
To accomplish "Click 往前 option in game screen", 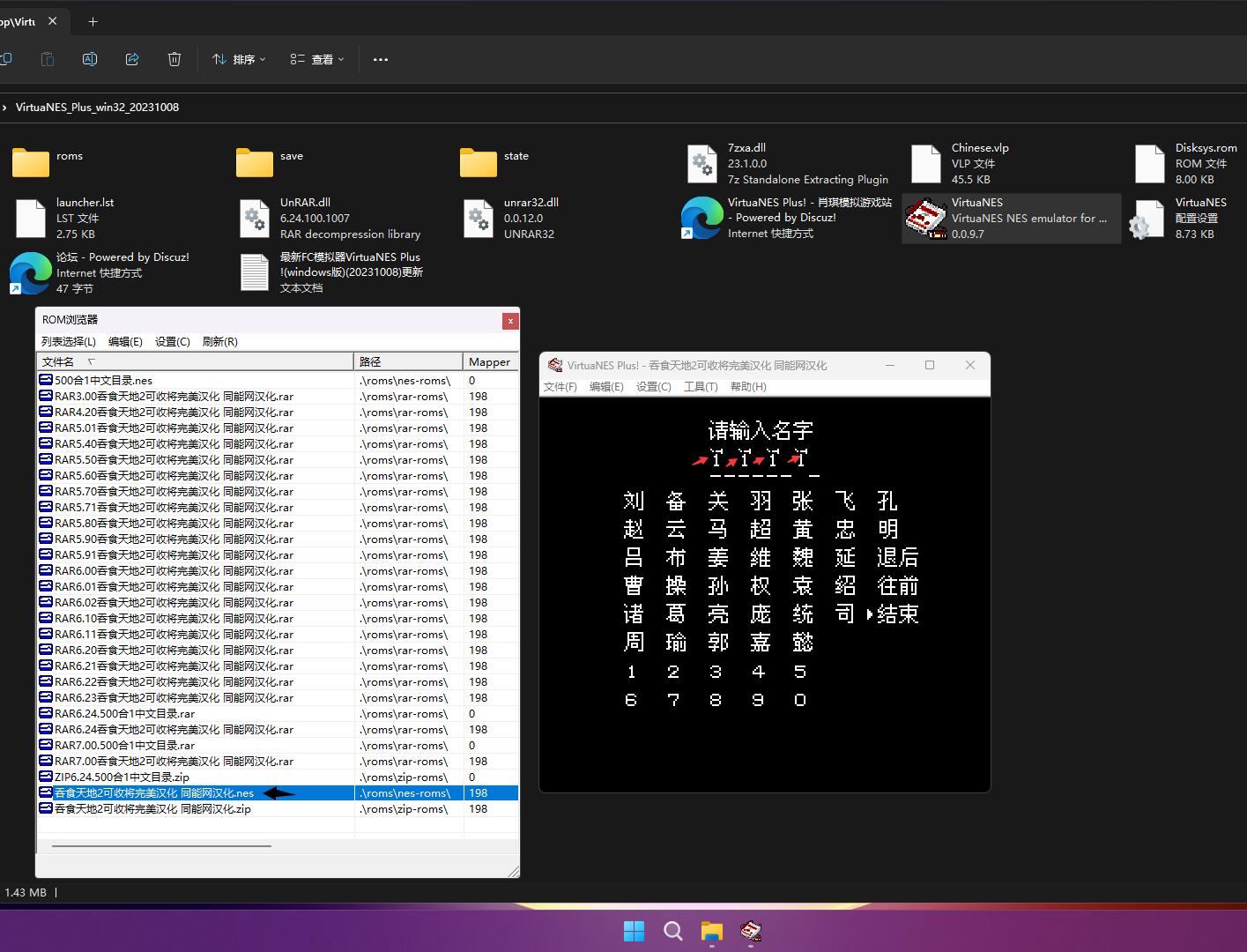I will point(898,585).
